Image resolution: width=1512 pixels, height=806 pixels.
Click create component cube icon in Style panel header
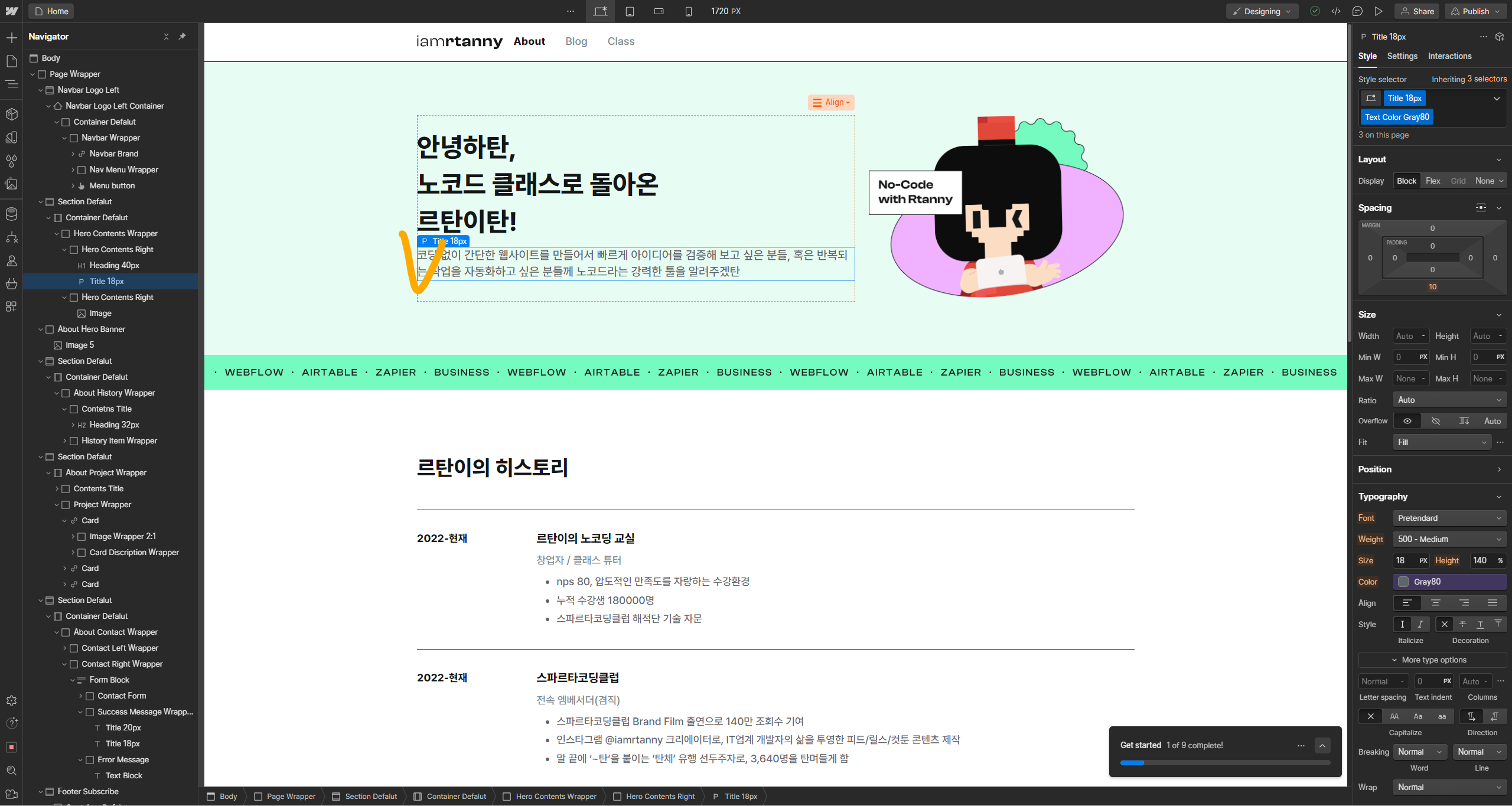pos(1500,37)
